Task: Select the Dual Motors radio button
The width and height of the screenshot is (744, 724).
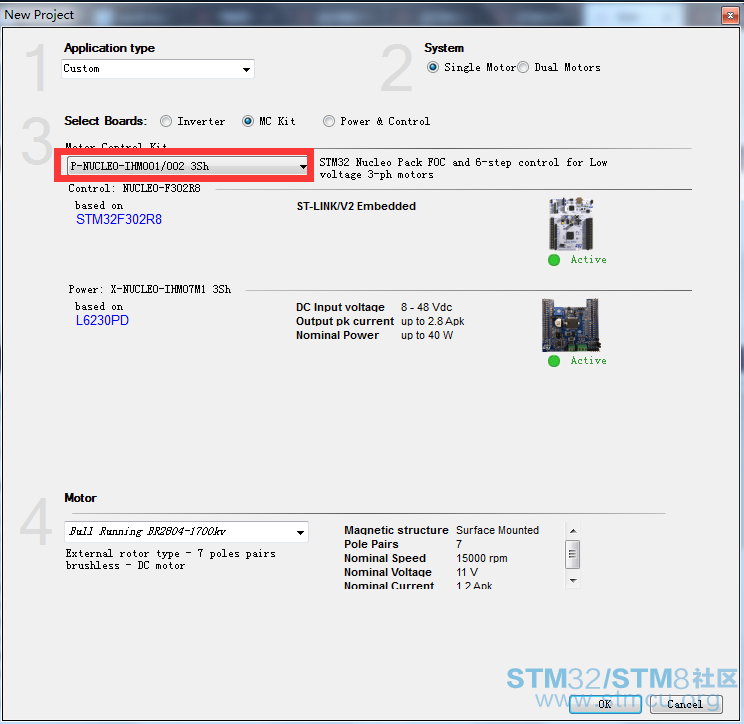Action: pos(523,67)
